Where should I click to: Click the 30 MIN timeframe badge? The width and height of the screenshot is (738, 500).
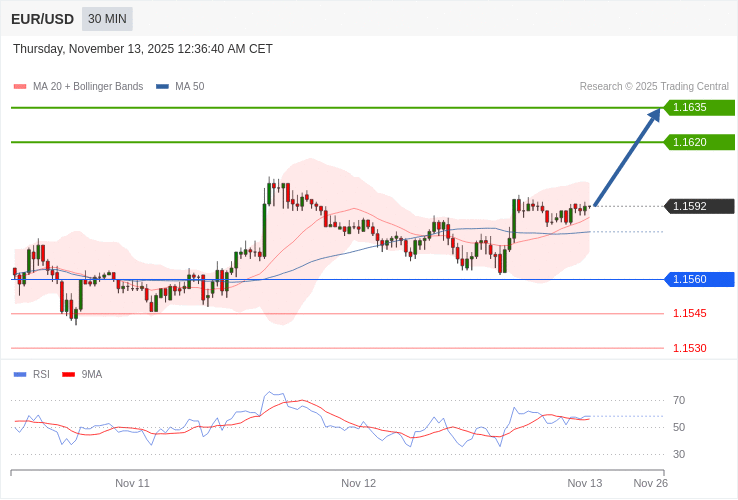[107, 19]
